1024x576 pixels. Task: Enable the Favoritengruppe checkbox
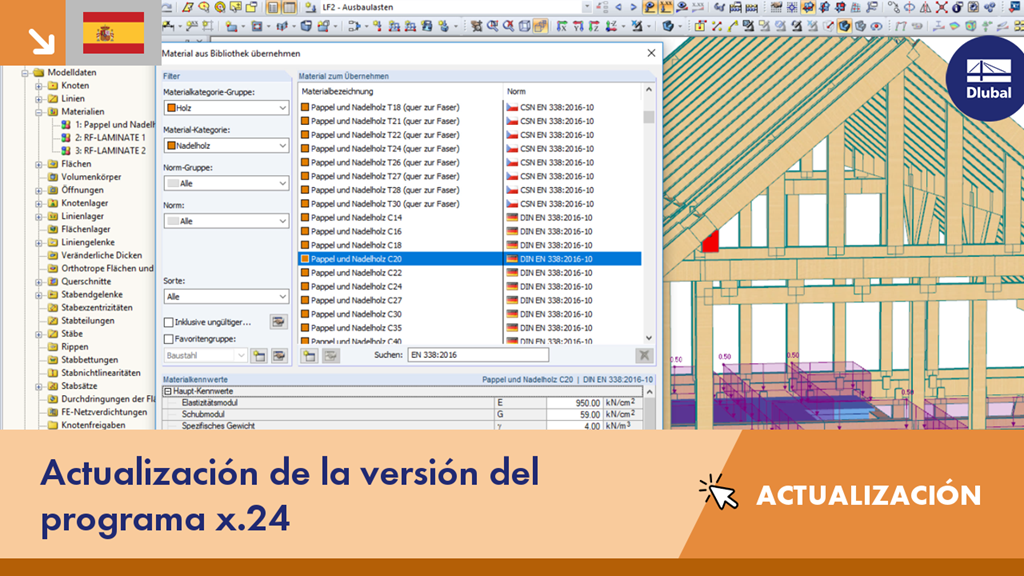[168, 339]
